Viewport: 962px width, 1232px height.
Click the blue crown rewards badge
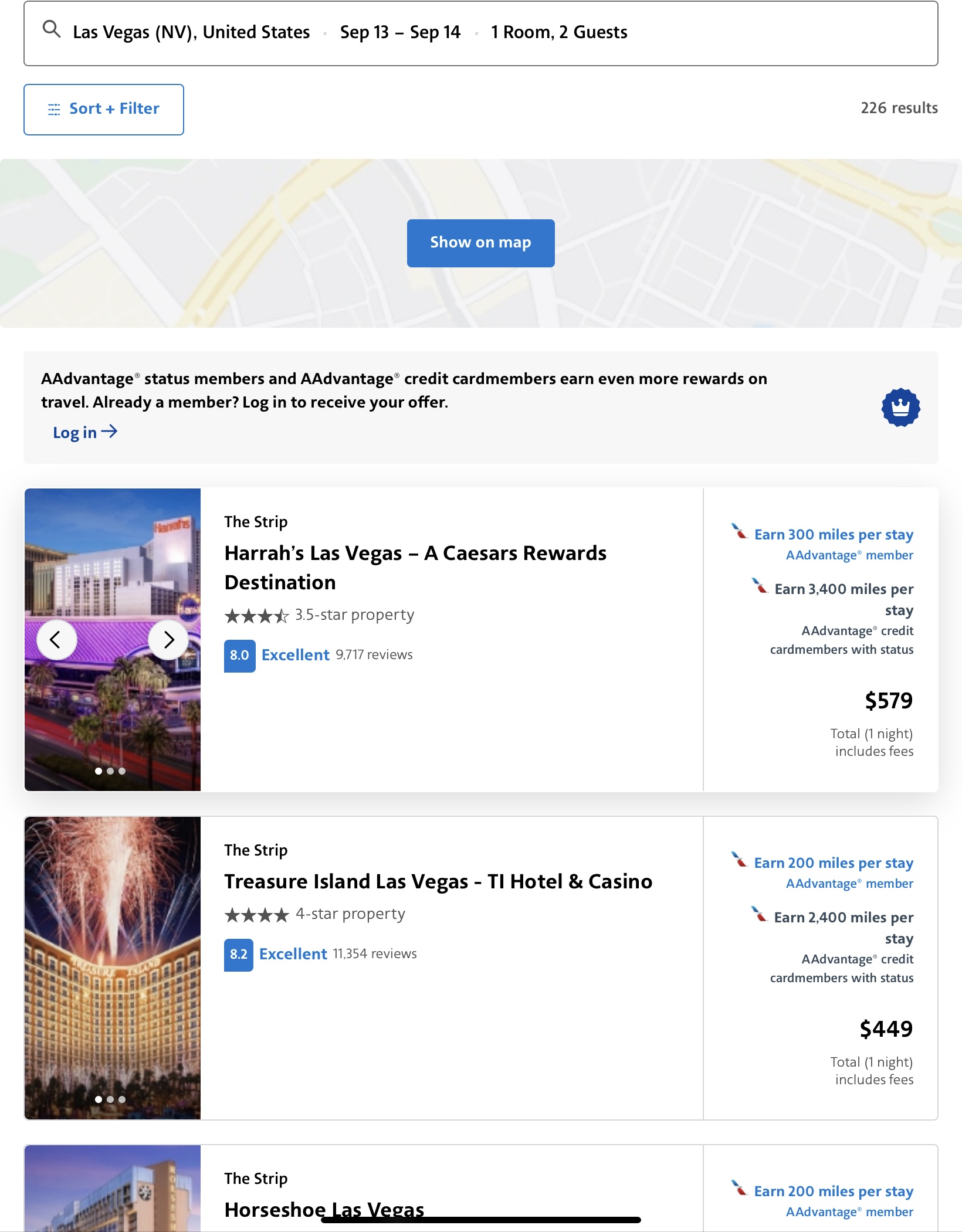pos(900,408)
